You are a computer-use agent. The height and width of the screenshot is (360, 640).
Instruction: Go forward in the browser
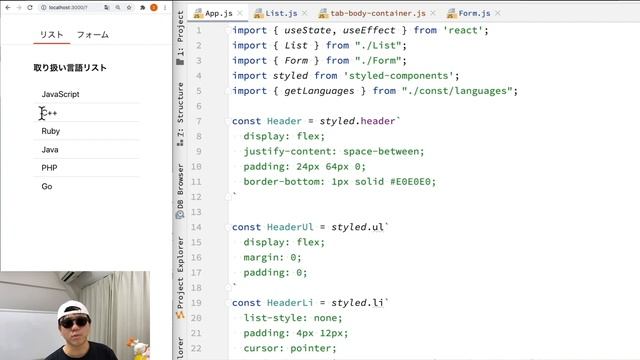tap(19, 7)
